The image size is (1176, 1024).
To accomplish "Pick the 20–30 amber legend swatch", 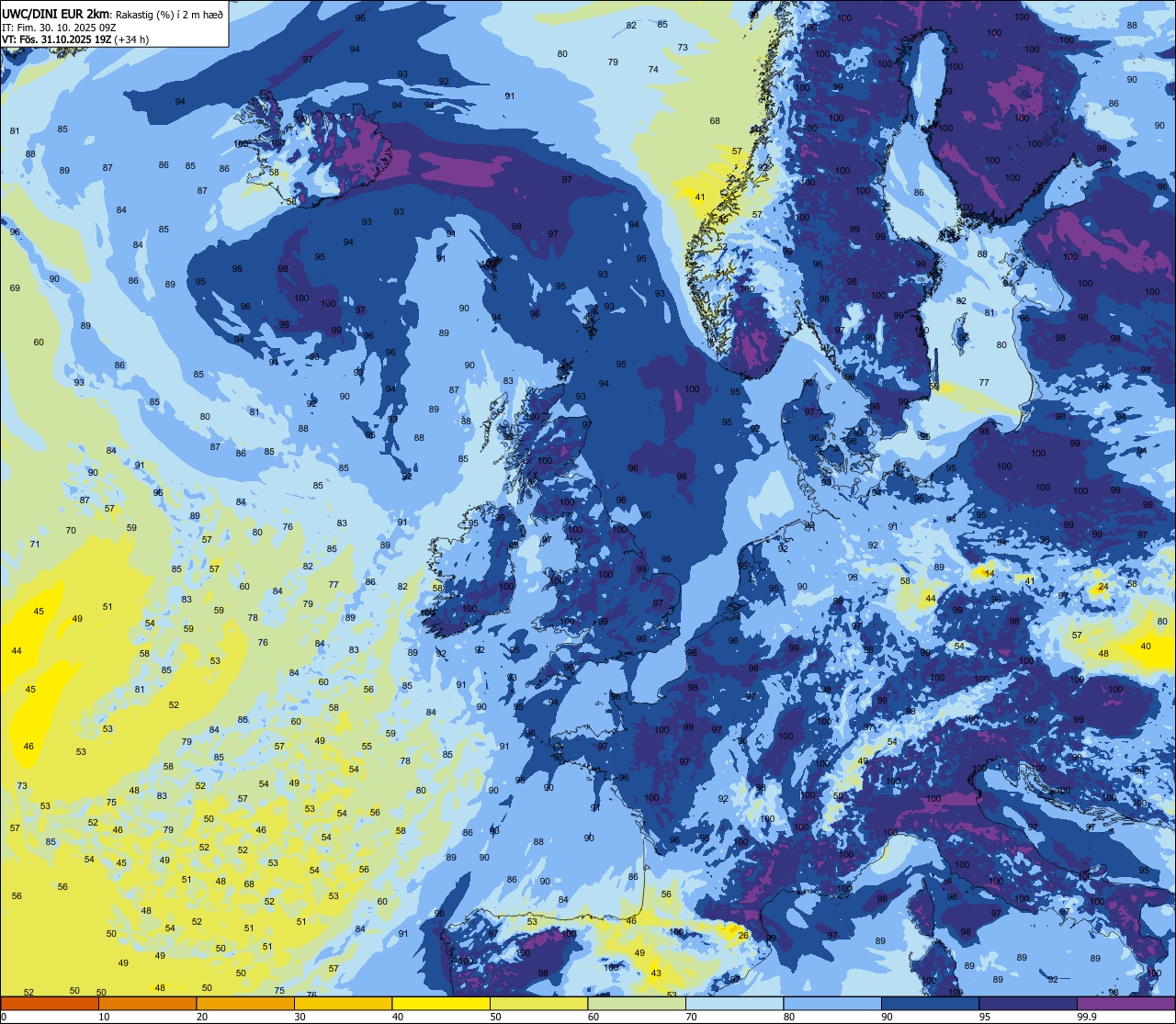I will coord(245,1003).
